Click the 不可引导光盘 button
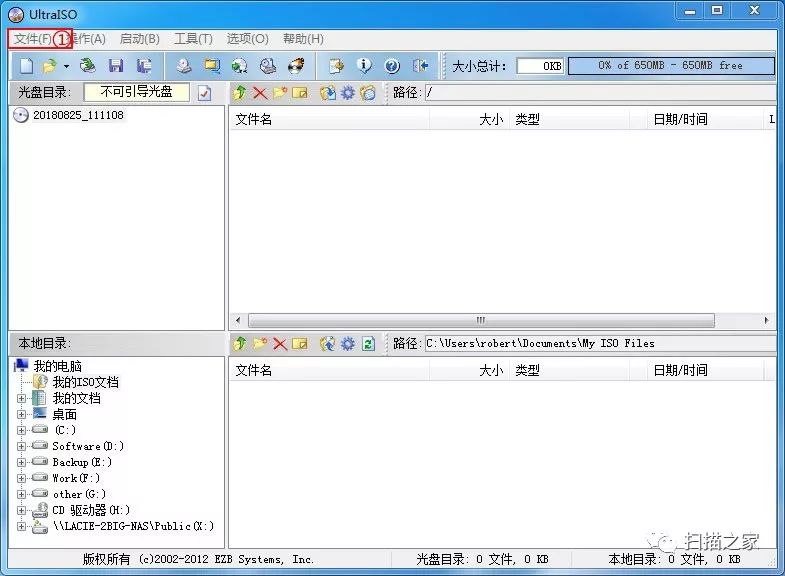Viewport: 785px width, 576px height. coord(136,92)
